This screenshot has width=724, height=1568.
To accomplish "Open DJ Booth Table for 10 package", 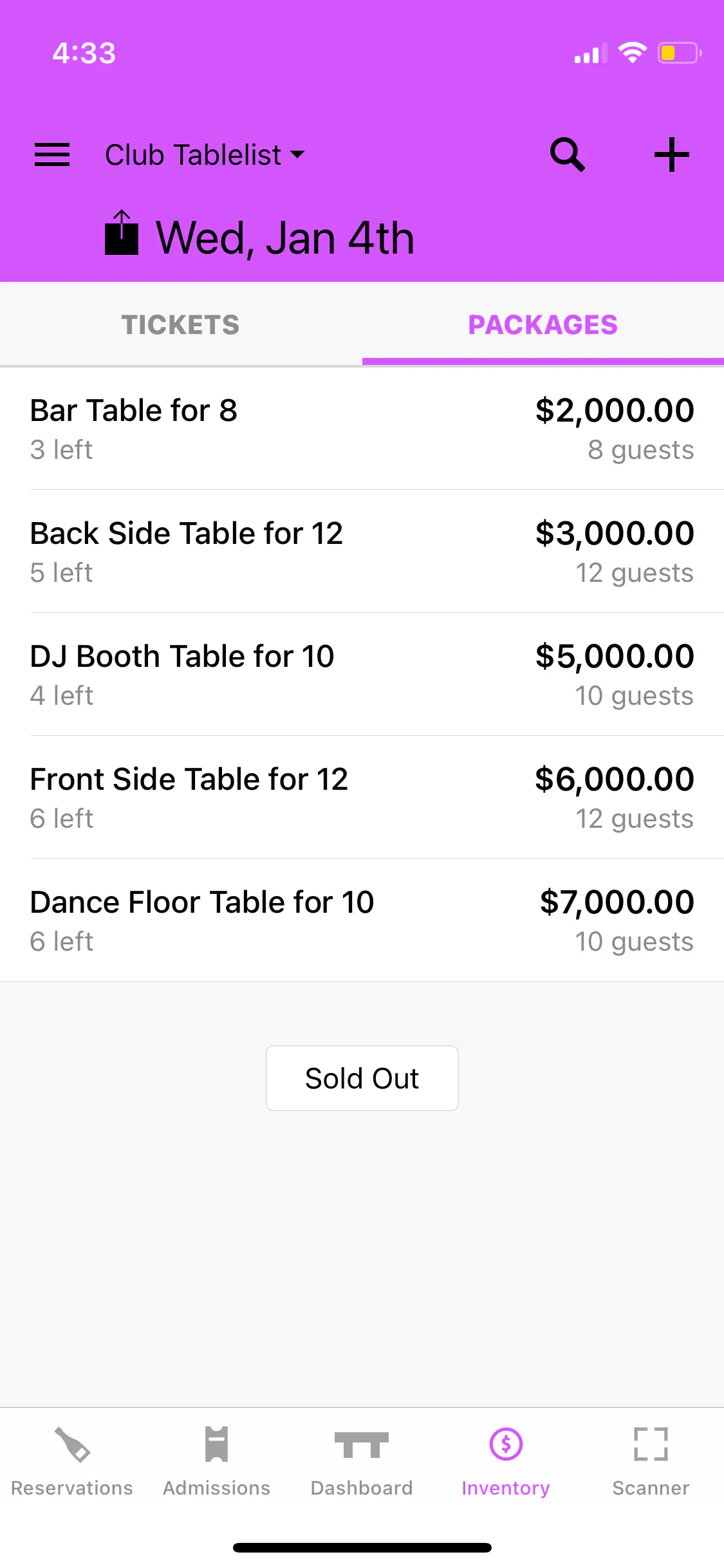I will pos(182,673).
